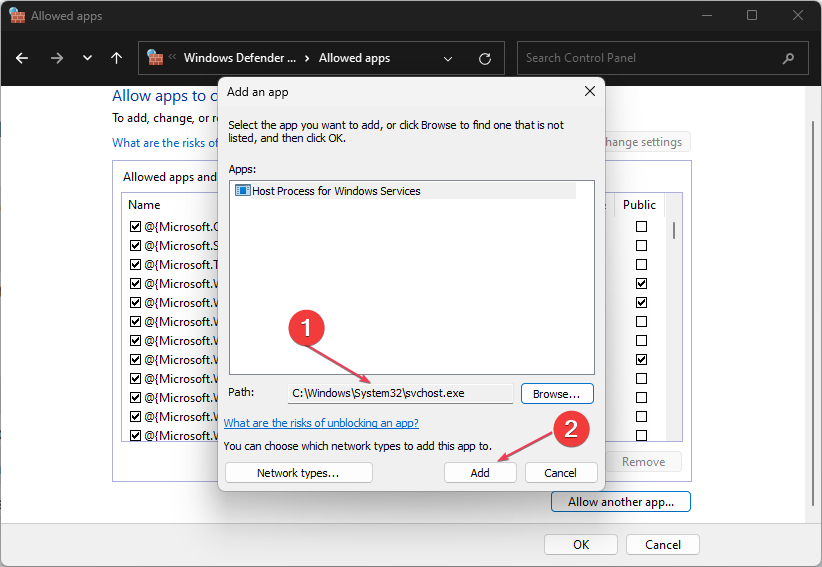Toggle the Public checkbox in third row

click(641, 264)
